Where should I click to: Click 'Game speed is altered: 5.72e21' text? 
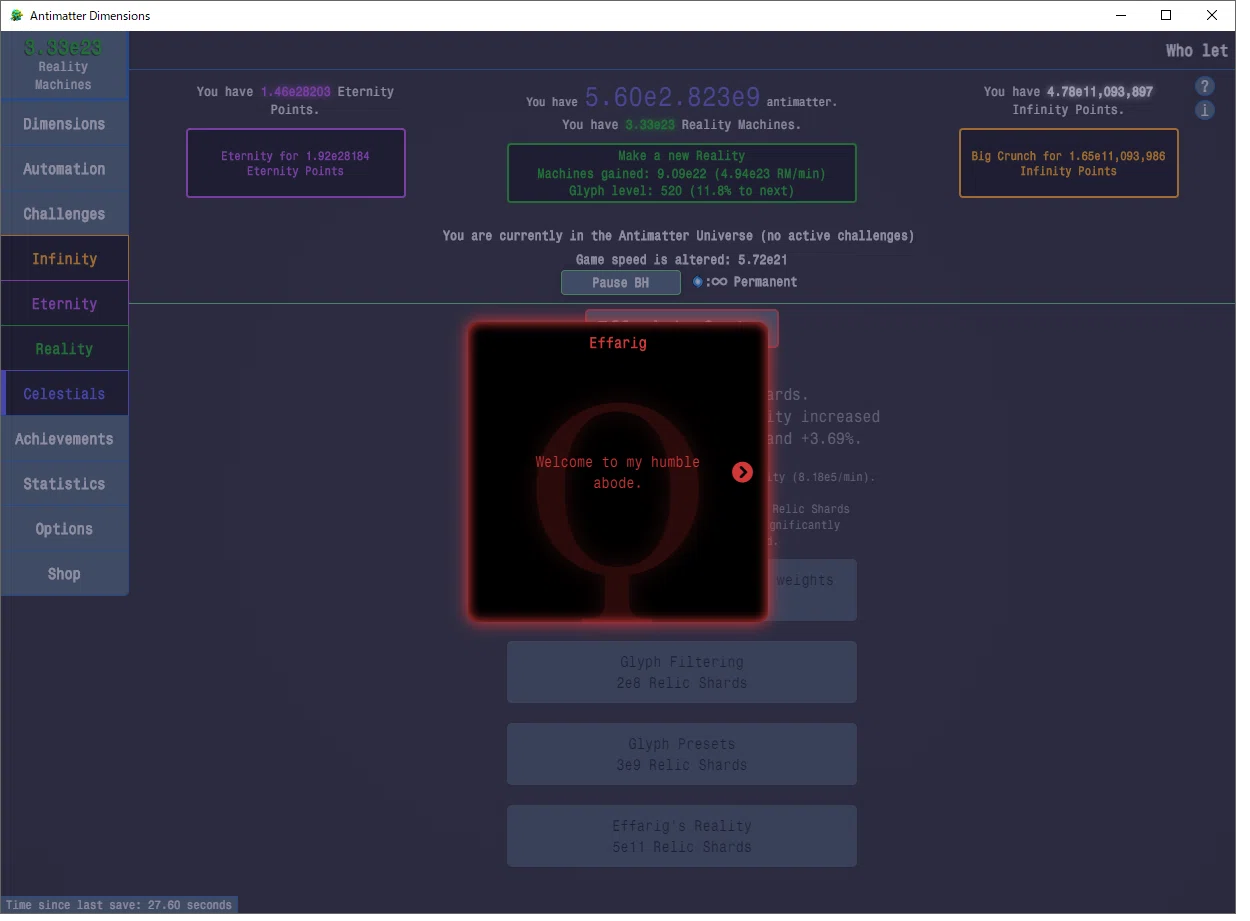[x=681, y=259]
